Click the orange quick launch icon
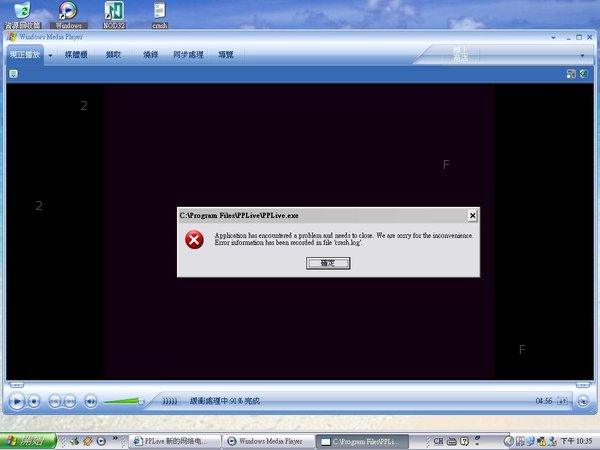 [x=88, y=441]
